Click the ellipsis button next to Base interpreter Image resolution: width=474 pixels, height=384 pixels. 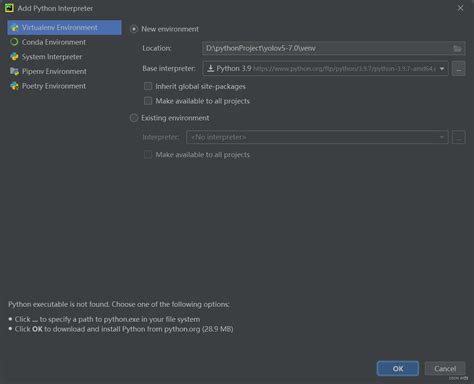click(459, 69)
